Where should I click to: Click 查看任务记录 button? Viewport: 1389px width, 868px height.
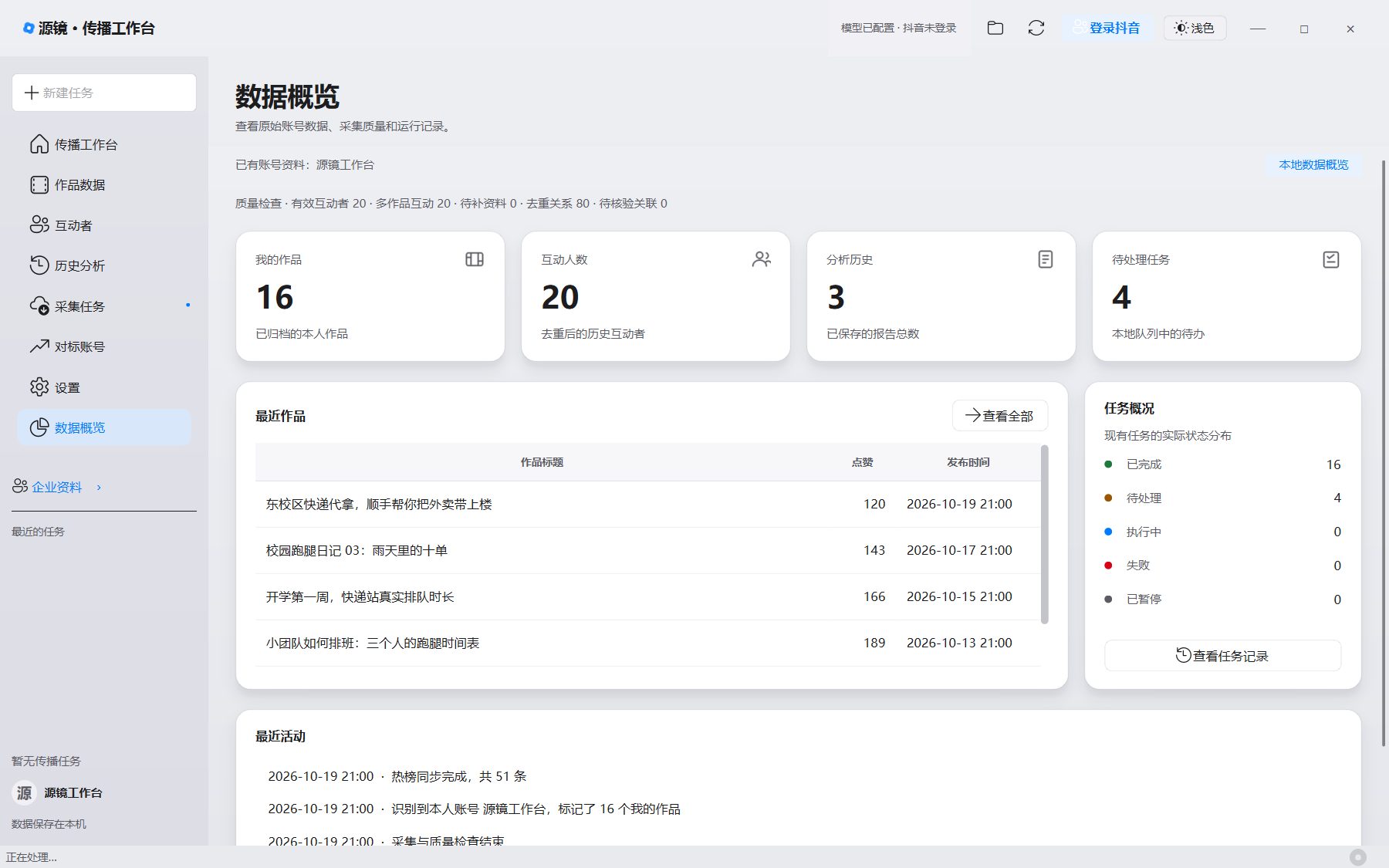point(1222,656)
